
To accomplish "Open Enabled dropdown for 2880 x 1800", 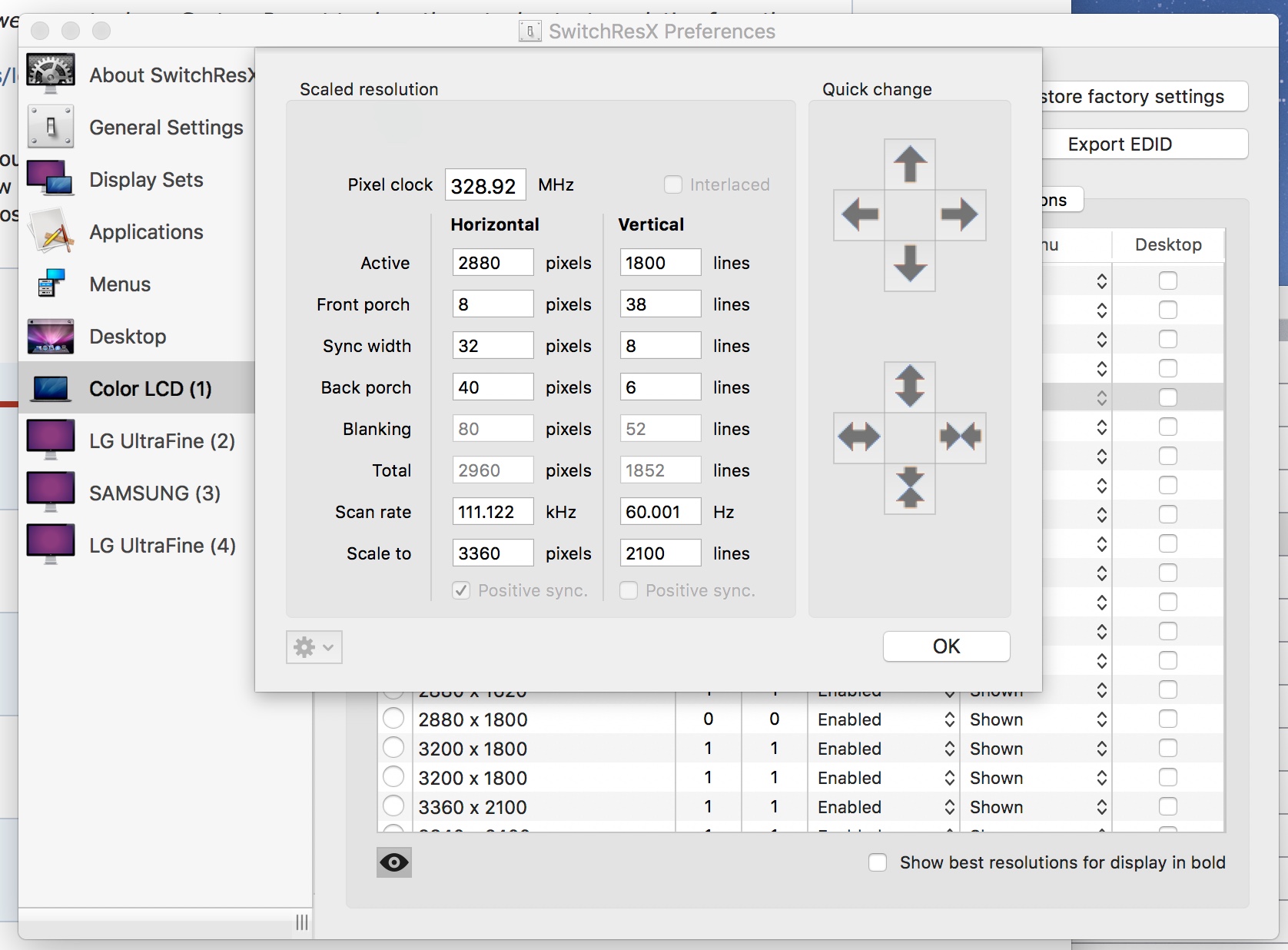I will (885, 719).
